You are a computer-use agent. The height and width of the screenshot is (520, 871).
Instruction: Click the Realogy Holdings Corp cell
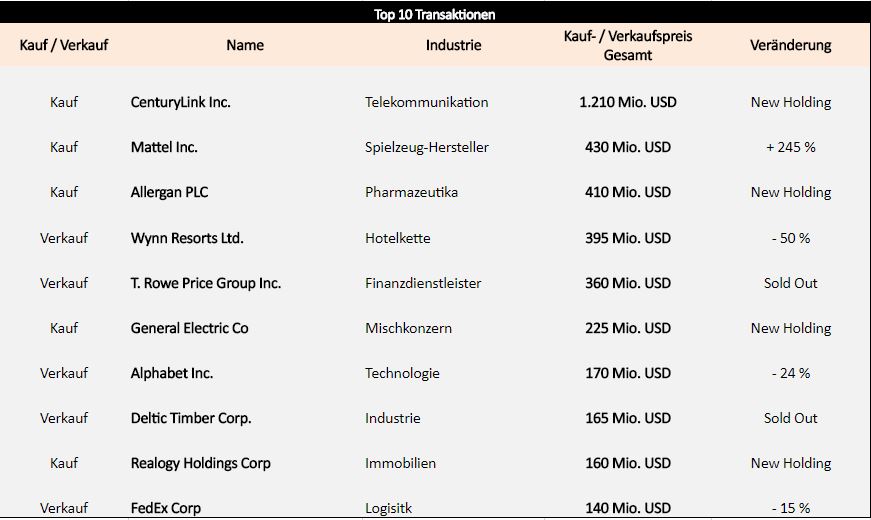pyautogui.click(x=201, y=463)
